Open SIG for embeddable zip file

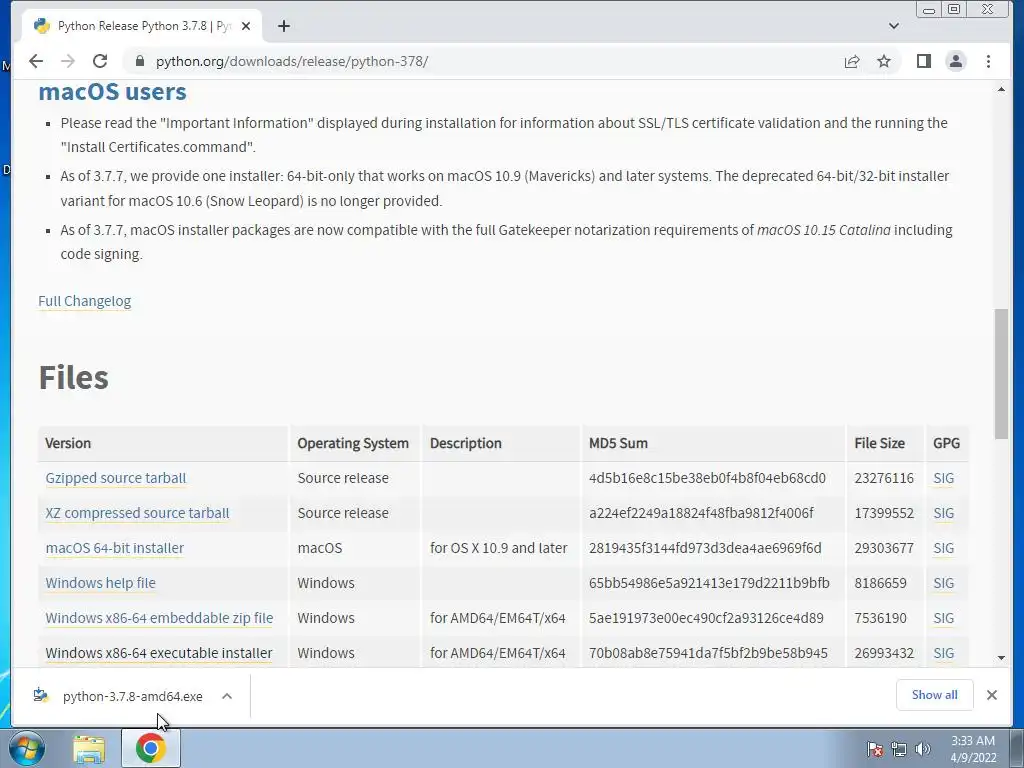(x=944, y=618)
